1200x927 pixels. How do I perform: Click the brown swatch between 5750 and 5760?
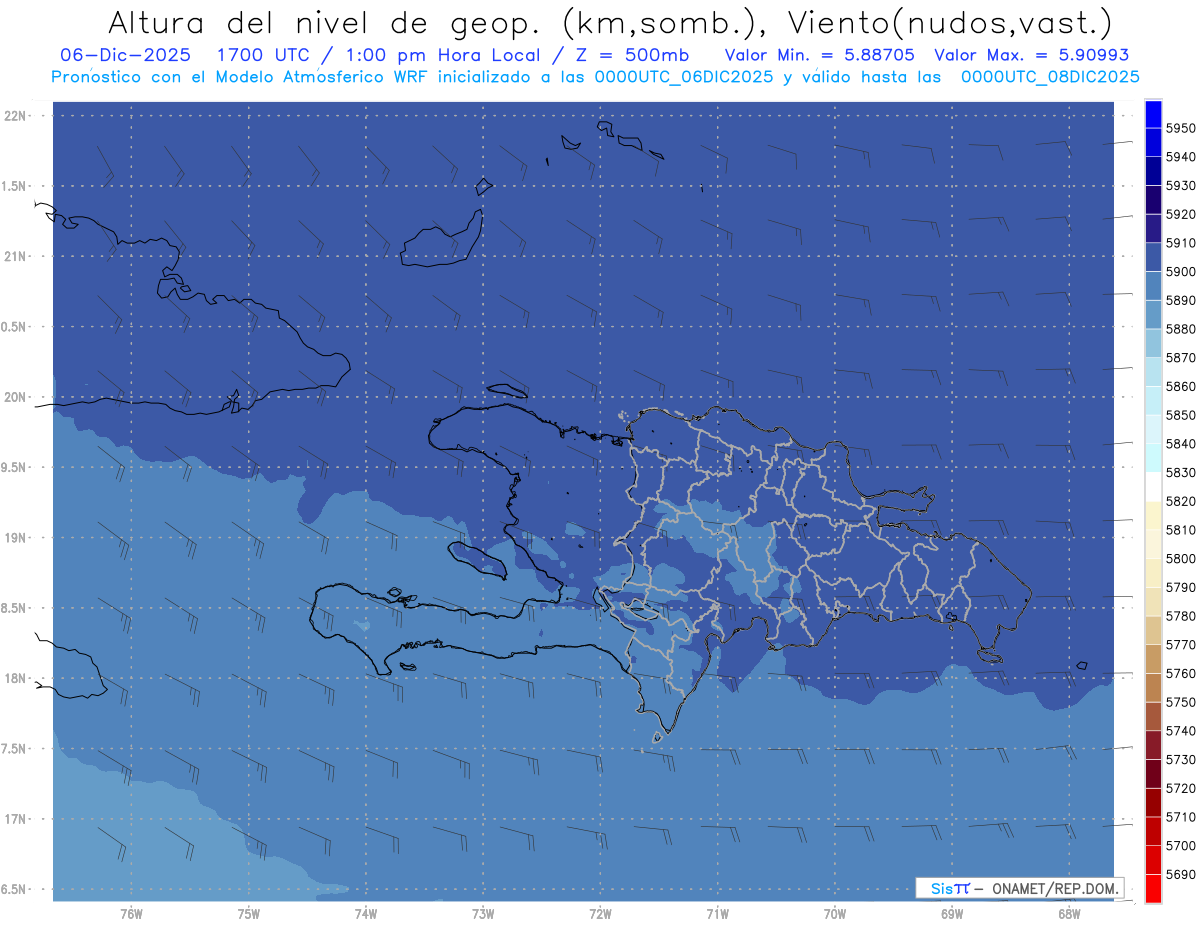click(x=1153, y=687)
